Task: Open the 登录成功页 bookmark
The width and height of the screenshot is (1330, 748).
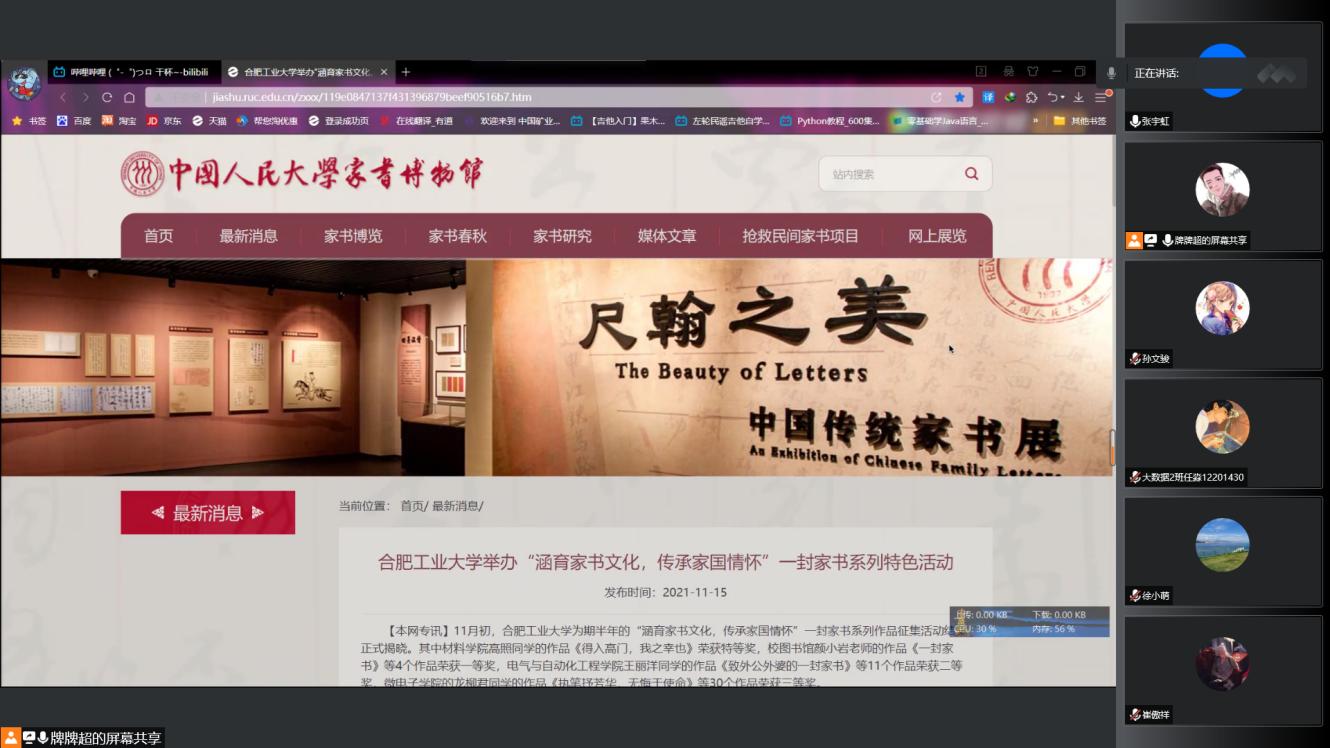Action: pos(338,121)
